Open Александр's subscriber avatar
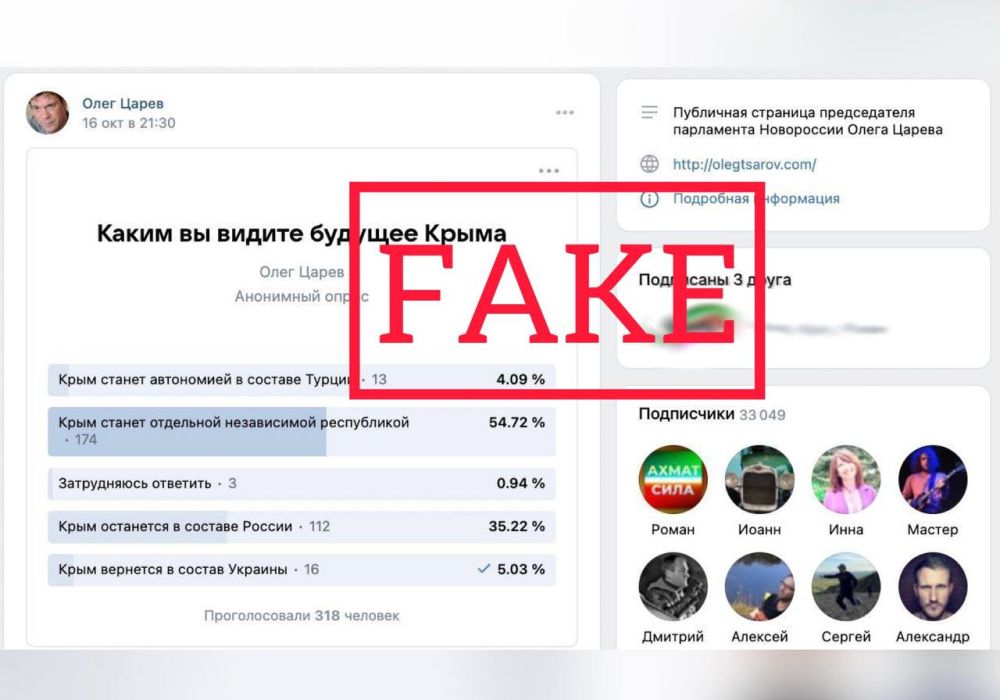The height and width of the screenshot is (700, 1000). tap(932, 587)
